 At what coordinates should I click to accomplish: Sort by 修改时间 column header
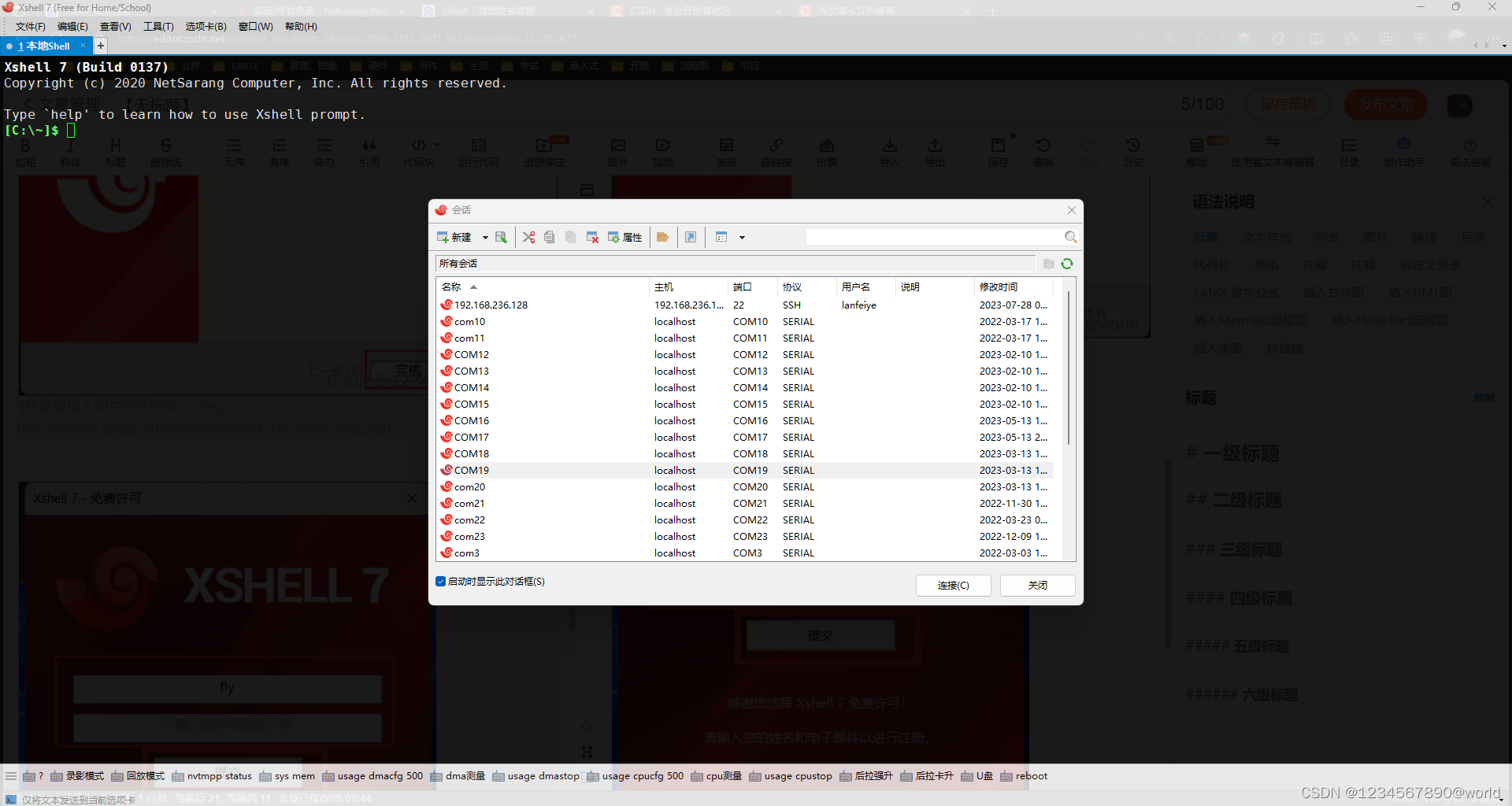[x=1013, y=287]
